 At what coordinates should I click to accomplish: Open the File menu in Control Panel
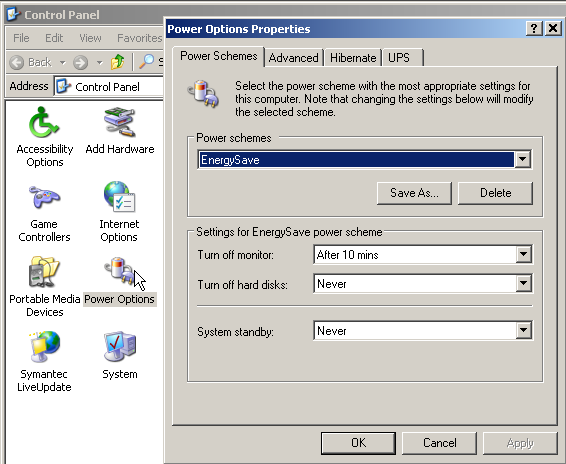pyautogui.click(x=21, y=38)
